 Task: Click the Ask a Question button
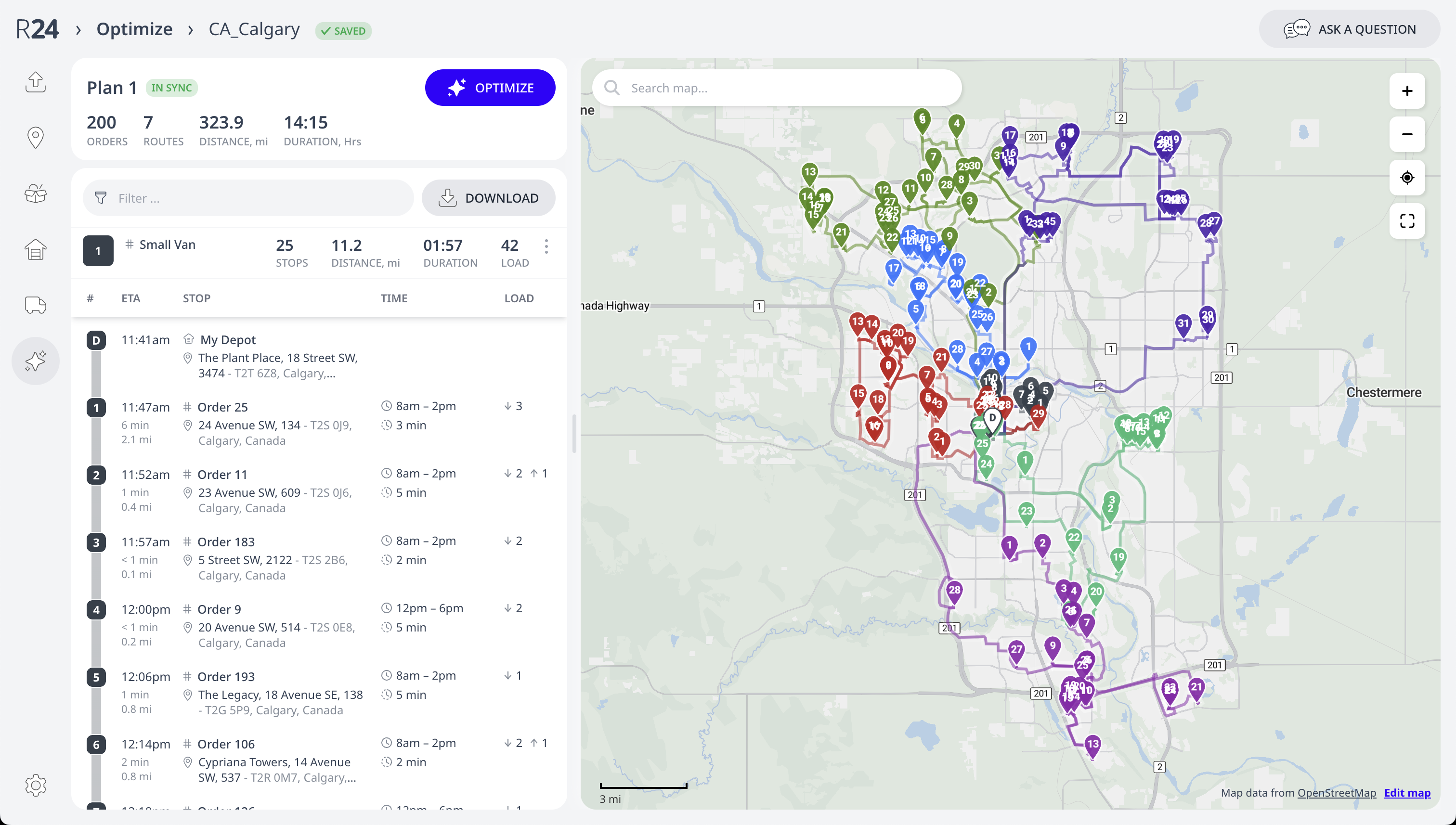1349,29
